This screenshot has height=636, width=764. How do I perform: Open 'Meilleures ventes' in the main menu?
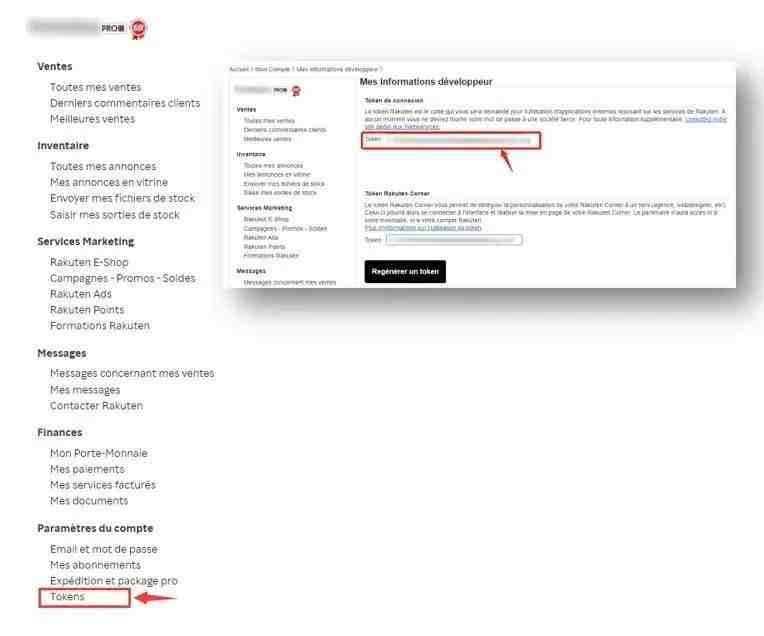click(92, 119)
